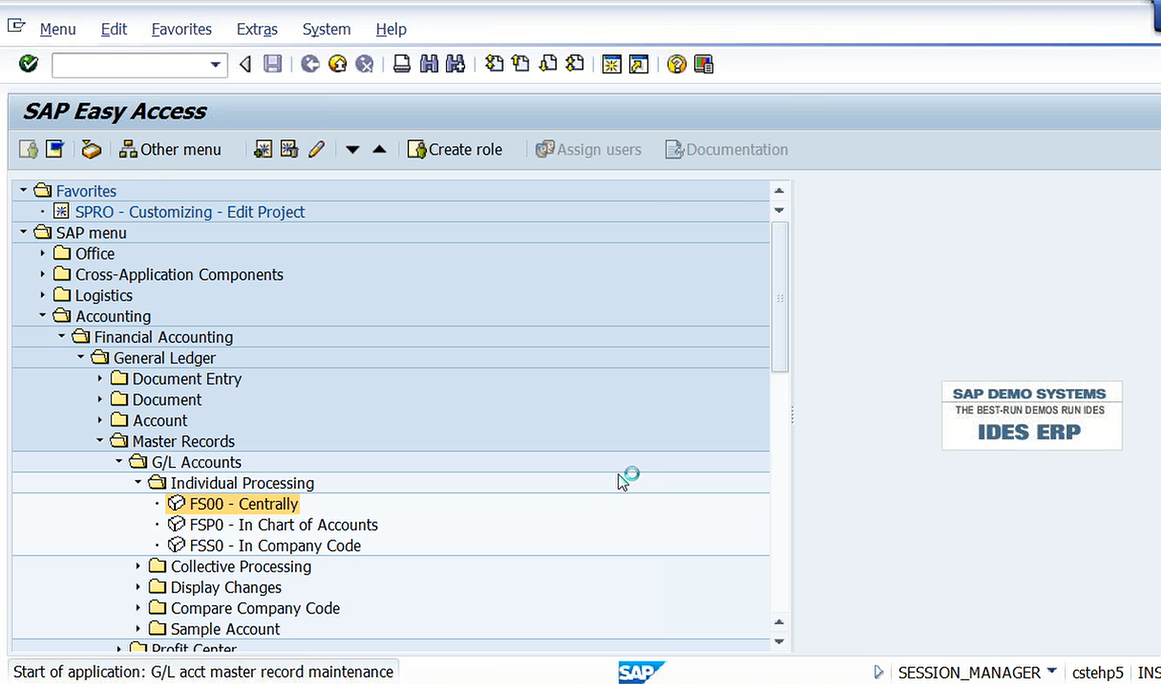Expand the Cross-Application Components folder
Screen dimensions: 1161x684
[42, 274]
